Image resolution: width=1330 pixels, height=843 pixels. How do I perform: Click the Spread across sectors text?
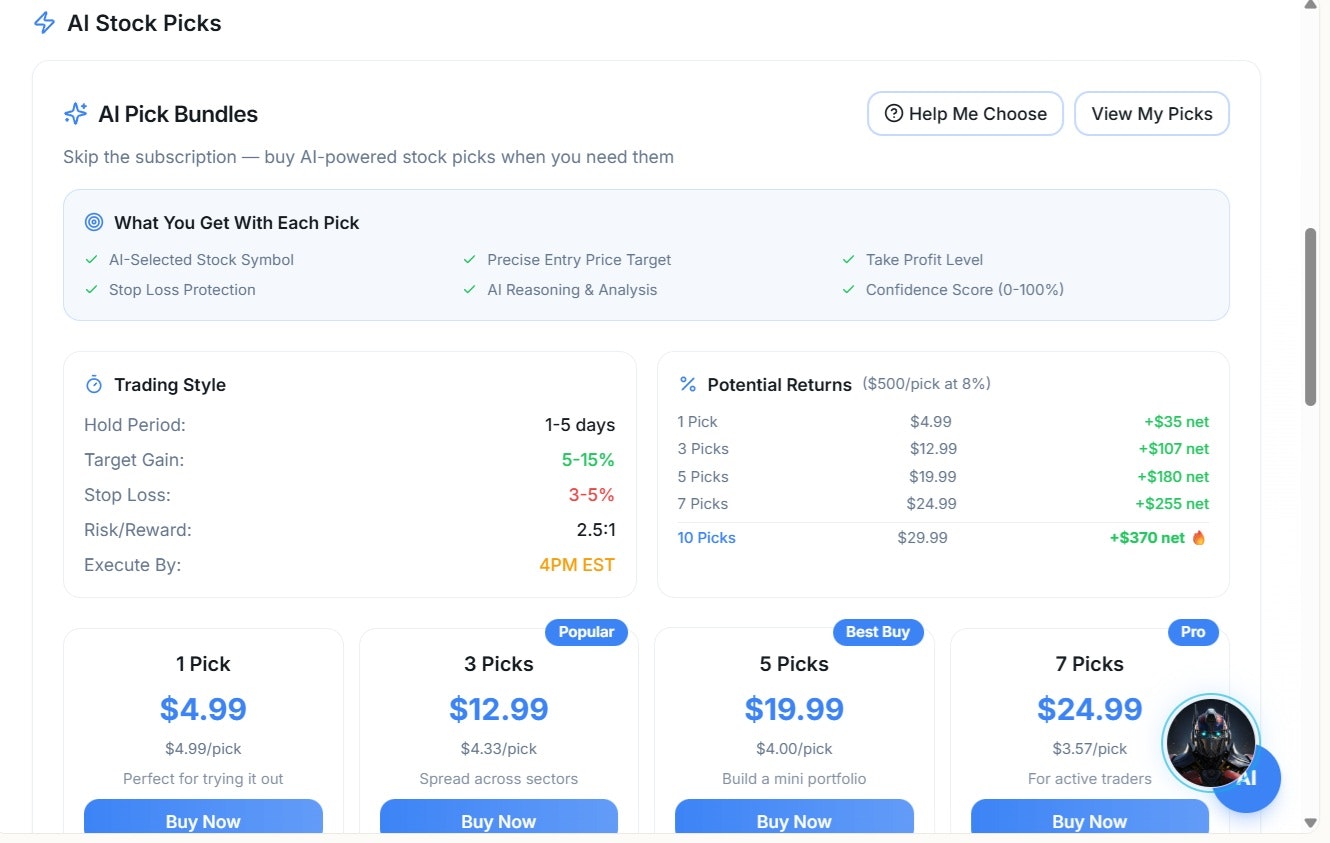pyautogui.click(x=499, y=779)
